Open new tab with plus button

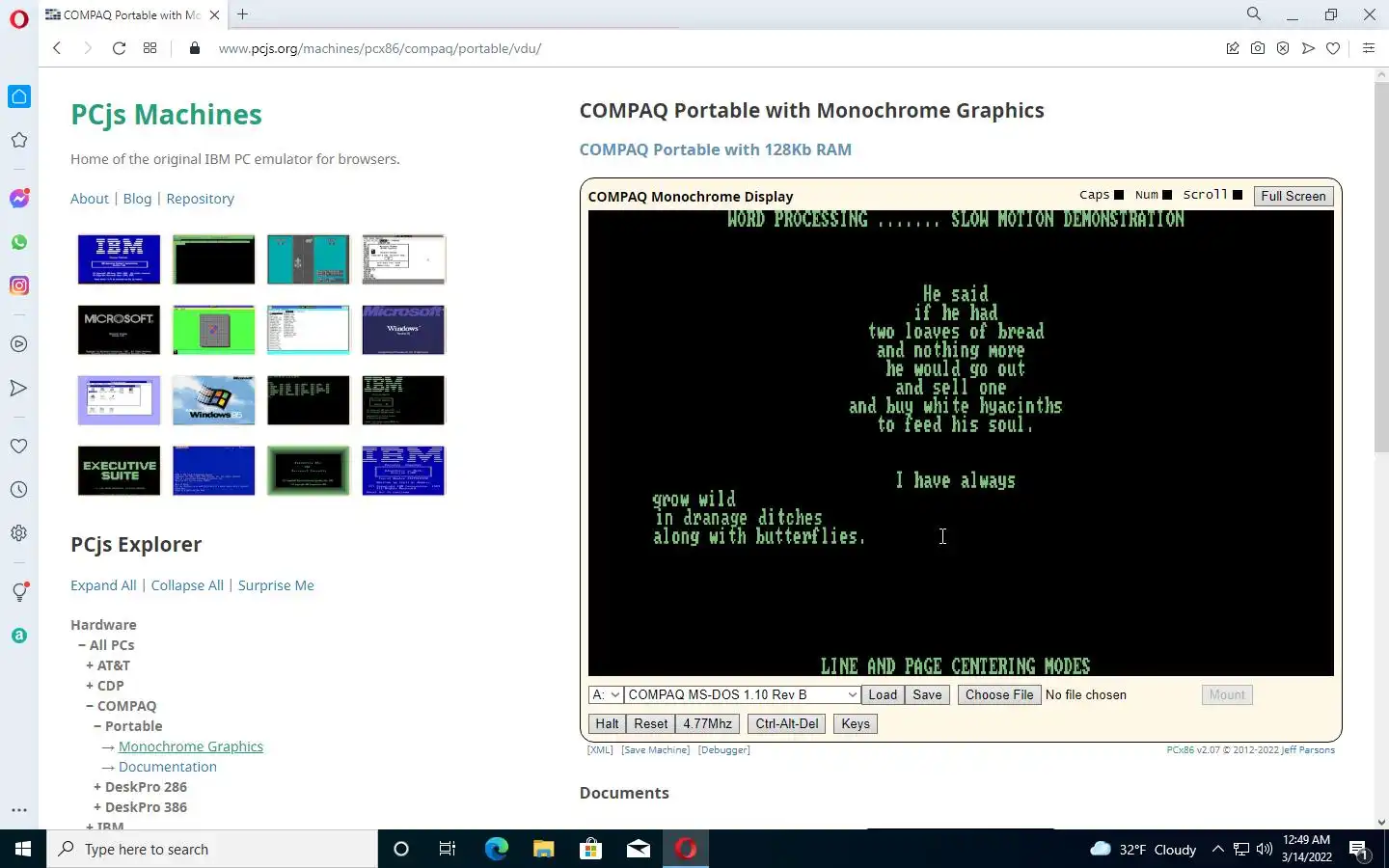[x=243, y=14]
